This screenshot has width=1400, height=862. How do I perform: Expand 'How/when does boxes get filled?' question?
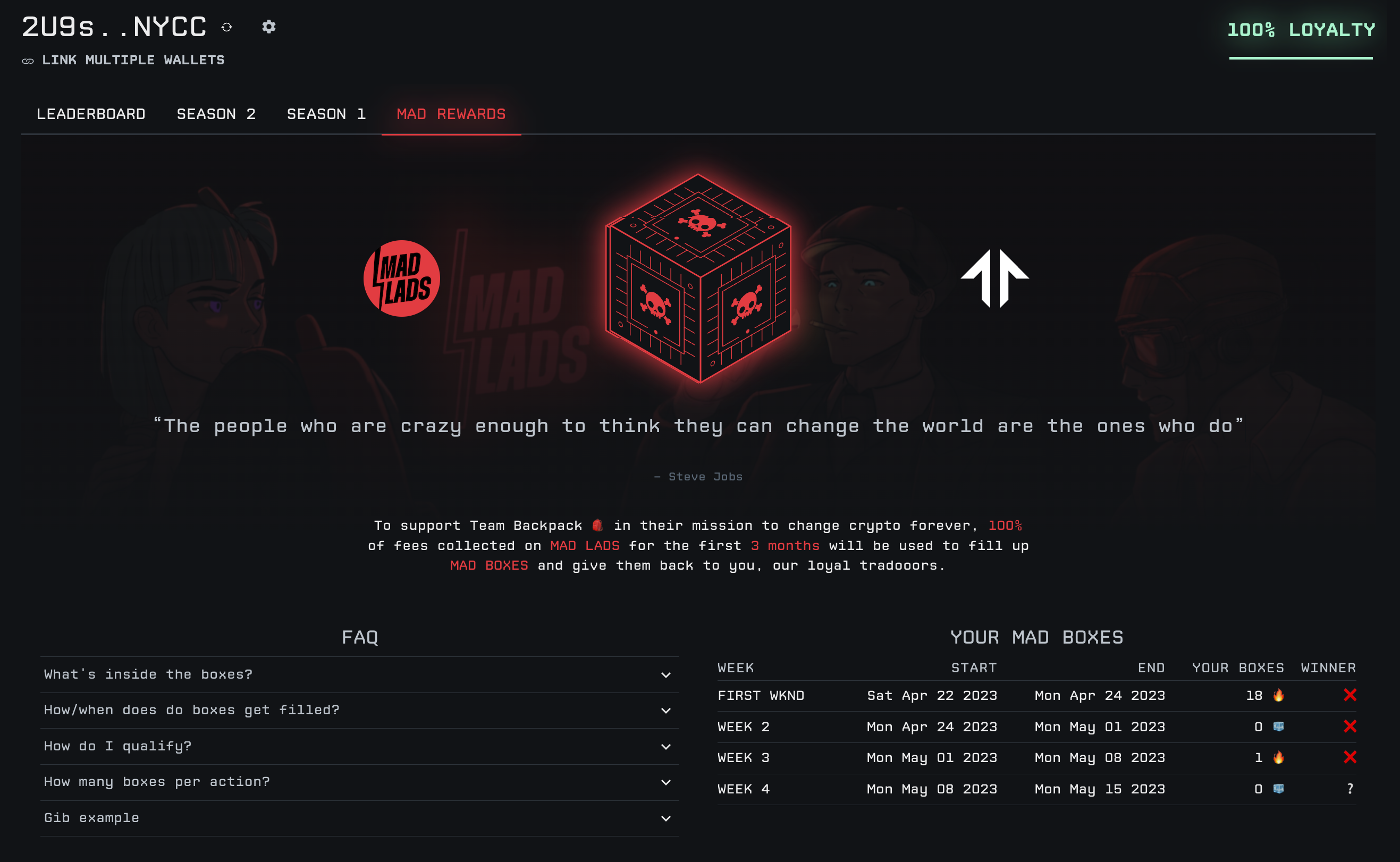point(360,711)
